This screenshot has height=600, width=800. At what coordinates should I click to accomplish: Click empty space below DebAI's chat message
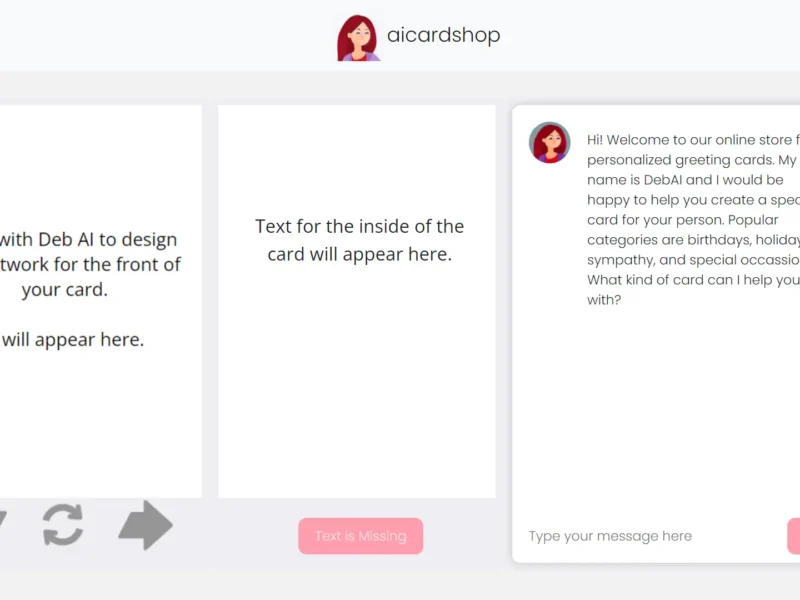pyautogui.click(x=660, y=410)
